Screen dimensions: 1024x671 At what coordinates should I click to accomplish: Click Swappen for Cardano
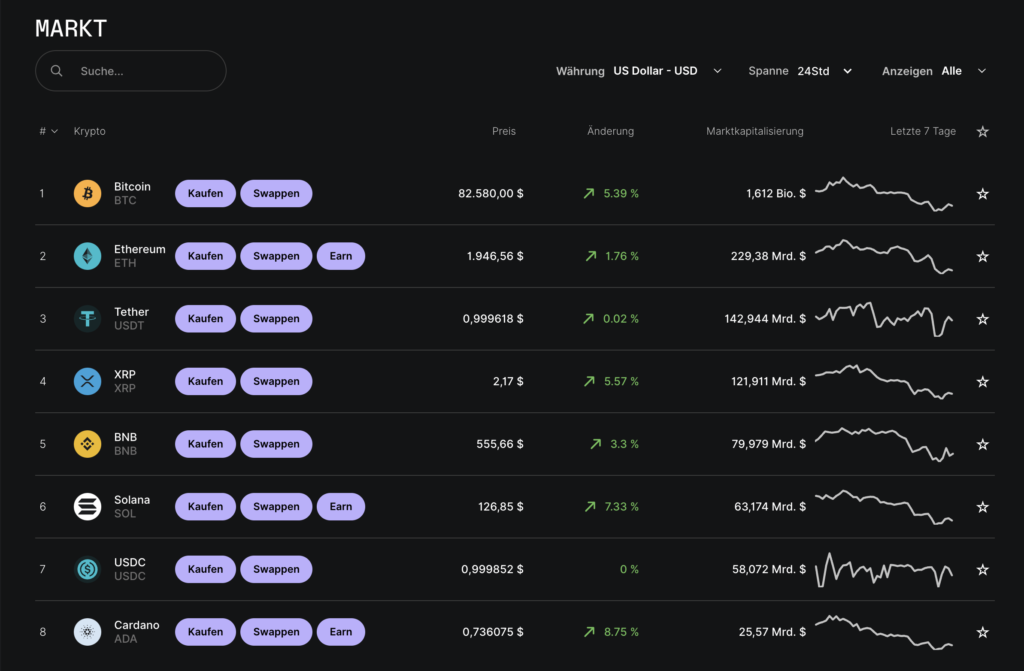[276, 632]
